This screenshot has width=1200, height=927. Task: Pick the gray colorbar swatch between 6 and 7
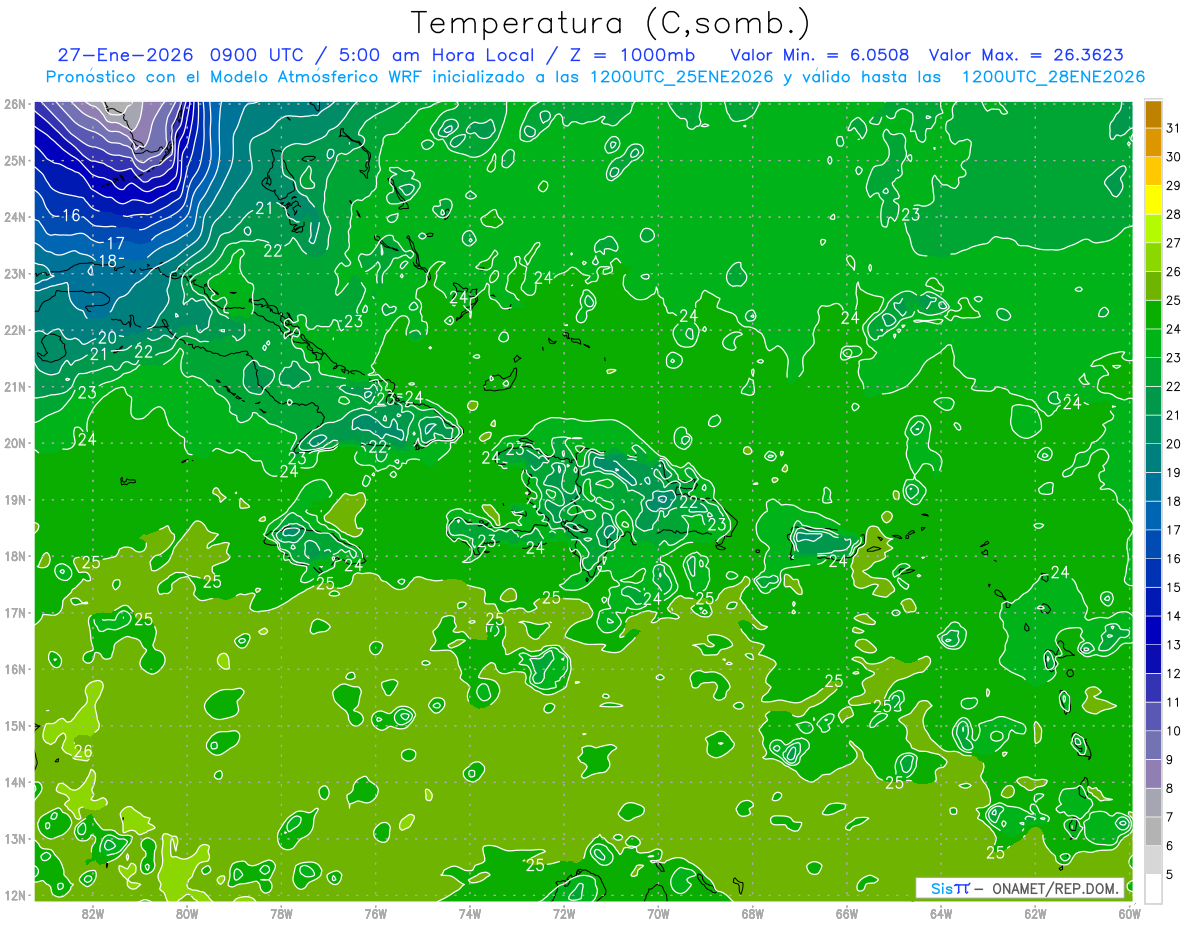click(1153, 831)
